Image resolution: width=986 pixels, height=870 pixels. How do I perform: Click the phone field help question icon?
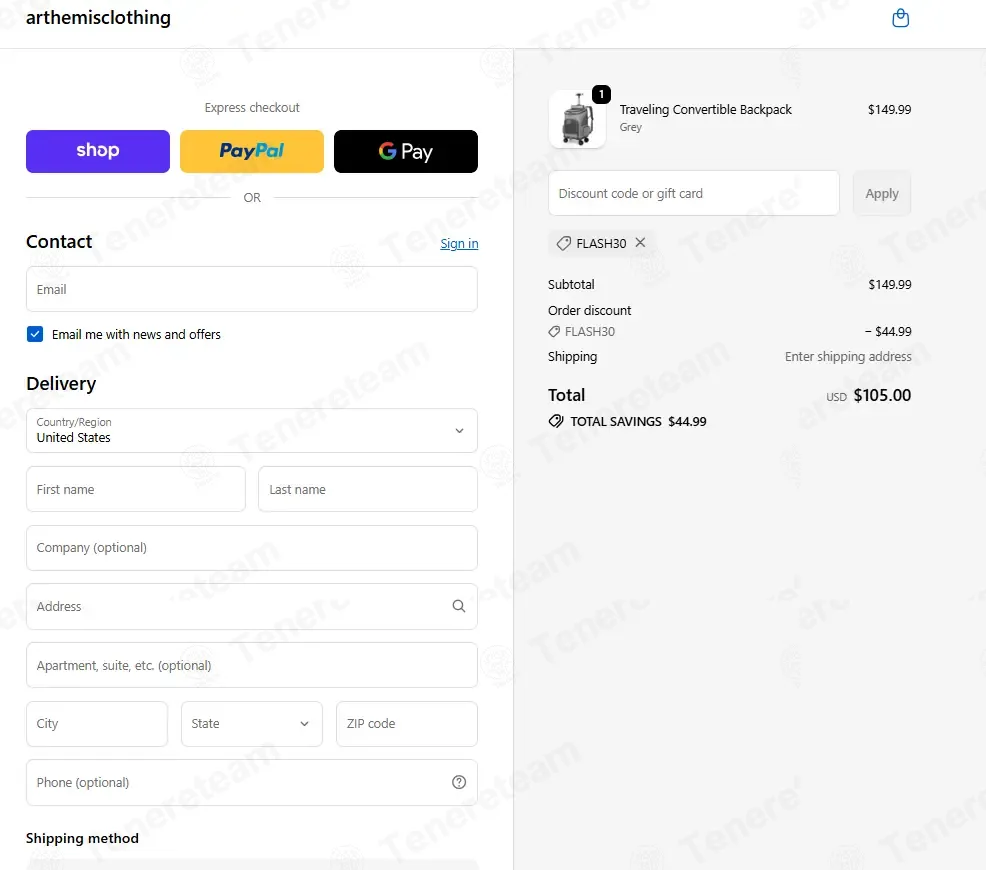click(x=459, y=782)
